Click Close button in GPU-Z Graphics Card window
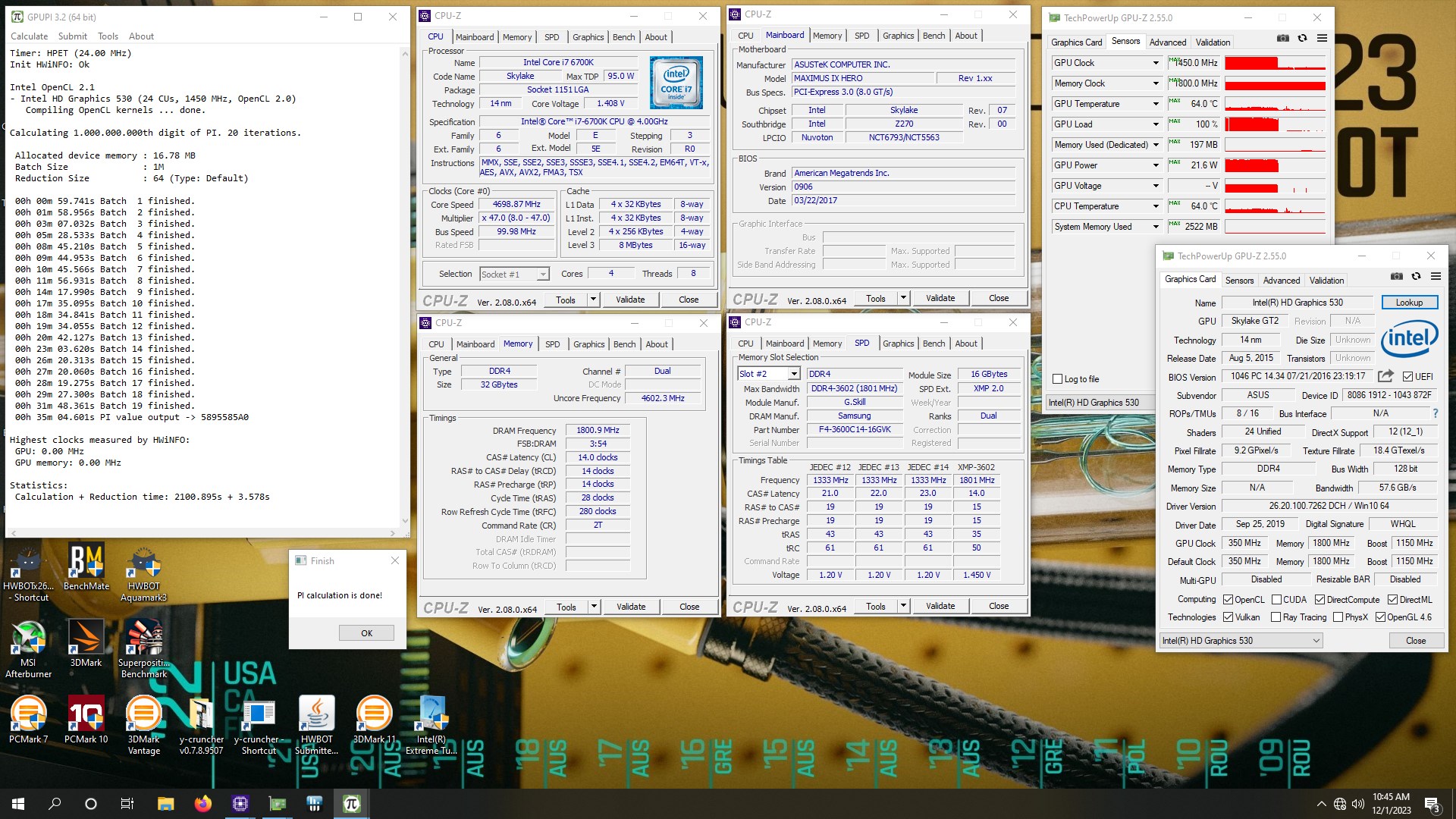The width and height of the screenshot is (1456, 819). click(1415, 641)
